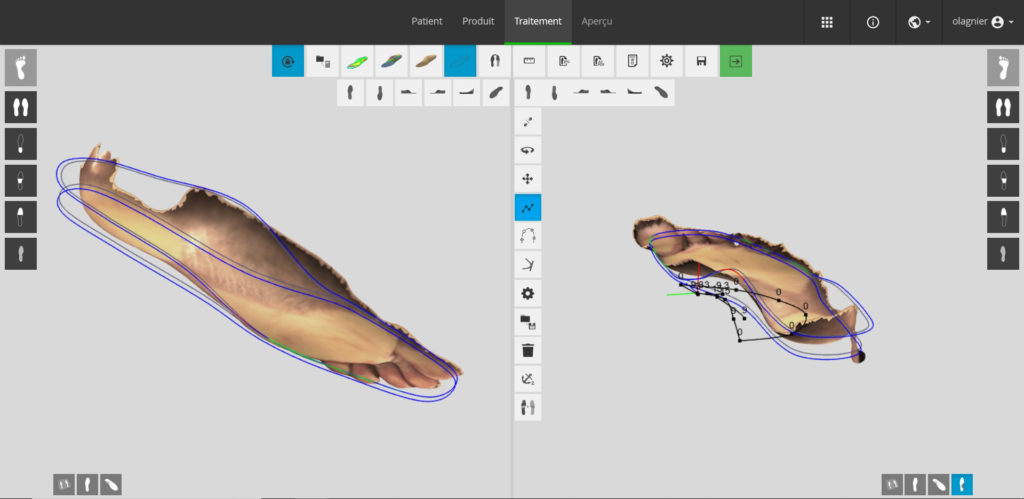Open the ruler measurement tool

click(x=529, y=61)
